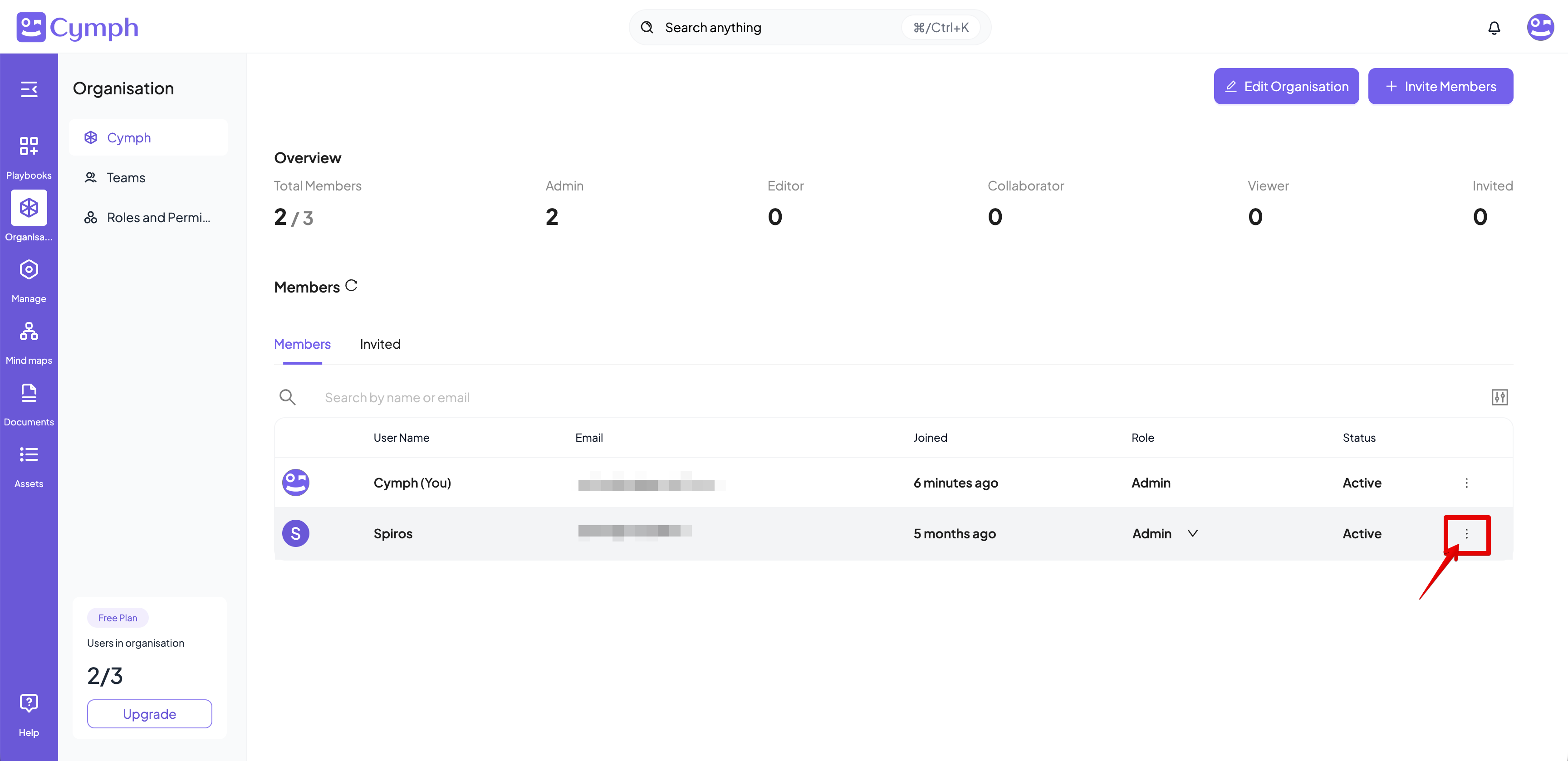Click the Upgrade plan button
Viewport: 1568px width, 761px height.
(149, 713)
